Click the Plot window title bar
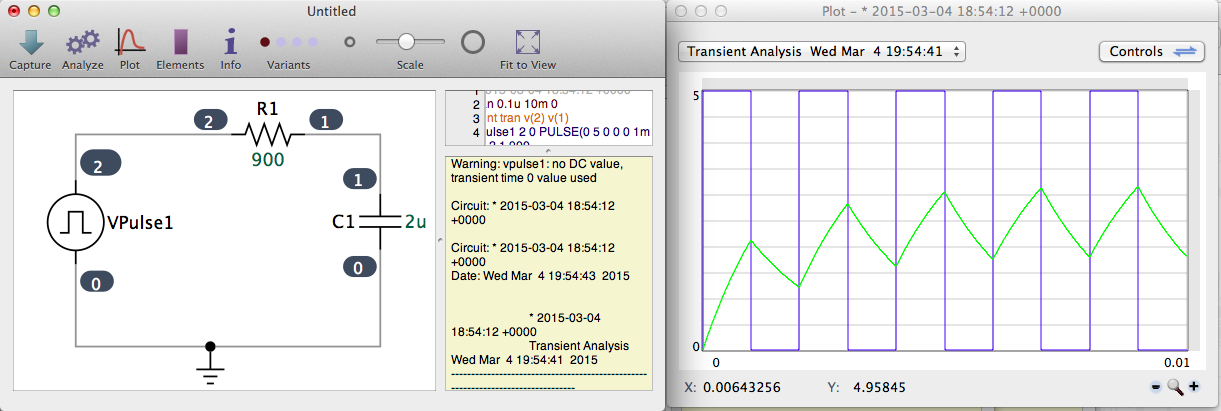Image resolution: width=1221 pixels, height=411 pixels. [944, 11]
